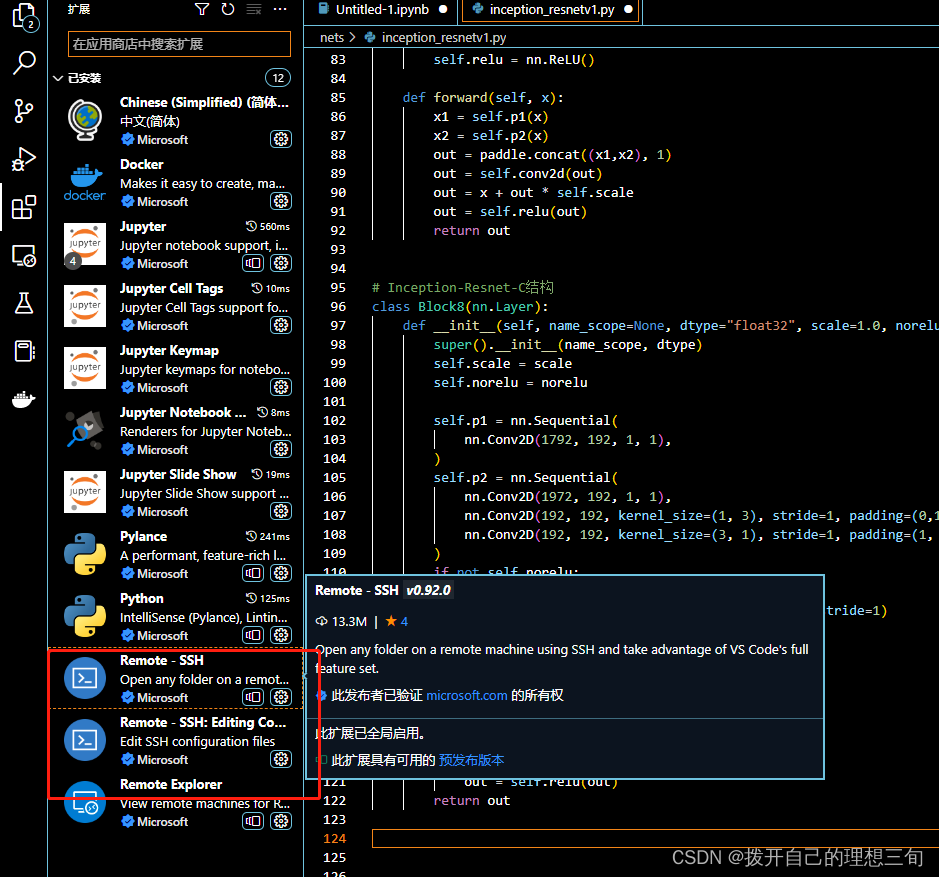Click the v0.92.0 version label
Screen dimensions: 939x877
tap(428, 590)
